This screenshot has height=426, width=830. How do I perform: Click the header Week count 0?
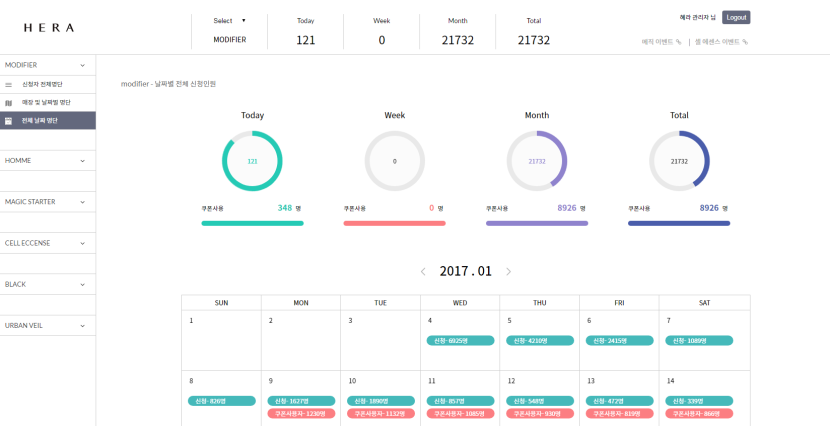coord(382,40)
